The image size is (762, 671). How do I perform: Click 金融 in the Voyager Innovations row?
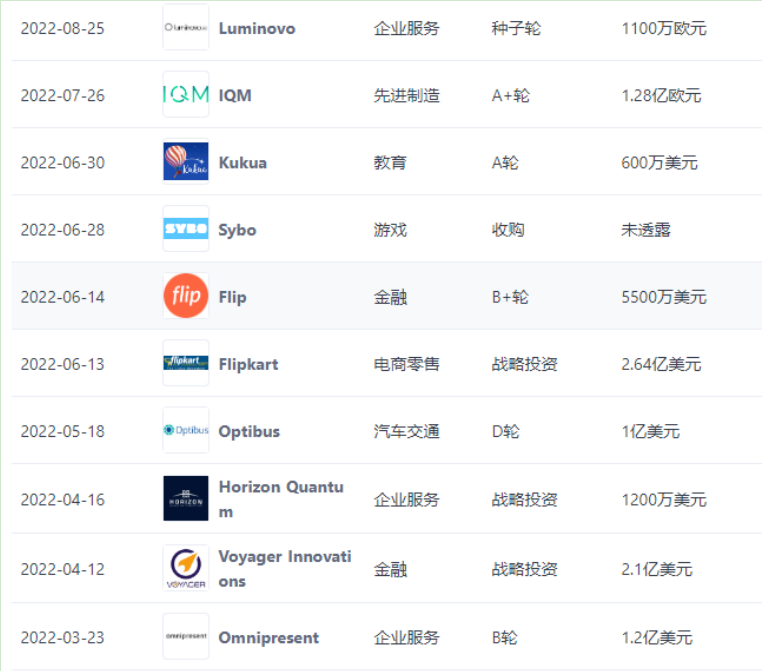(390, 569)
